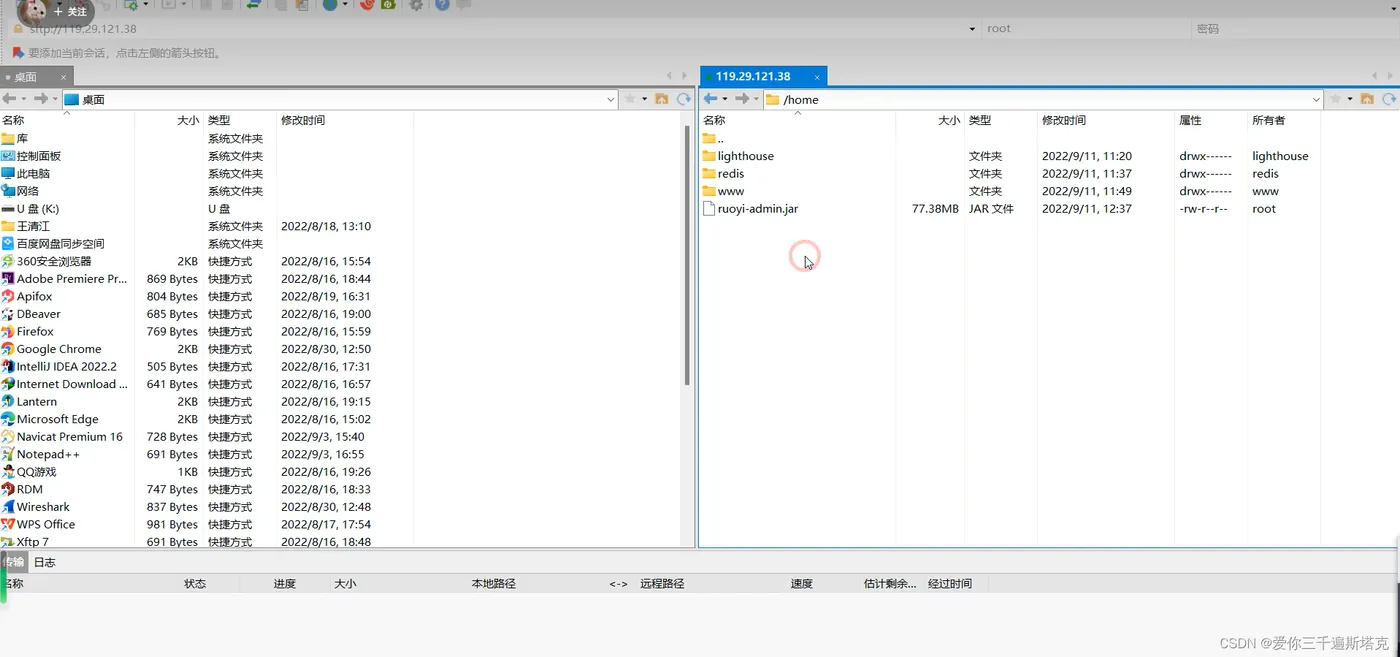
Task: Select the Notepad++ shortcut row
Action: tap(207, 454)
